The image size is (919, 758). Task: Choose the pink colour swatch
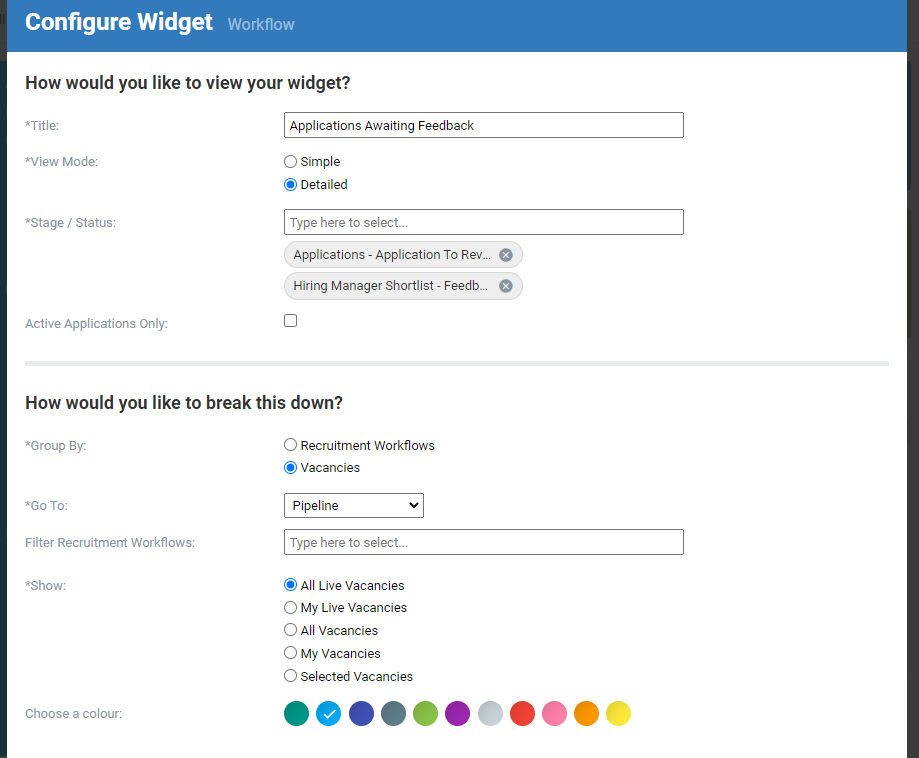point(554,713)
